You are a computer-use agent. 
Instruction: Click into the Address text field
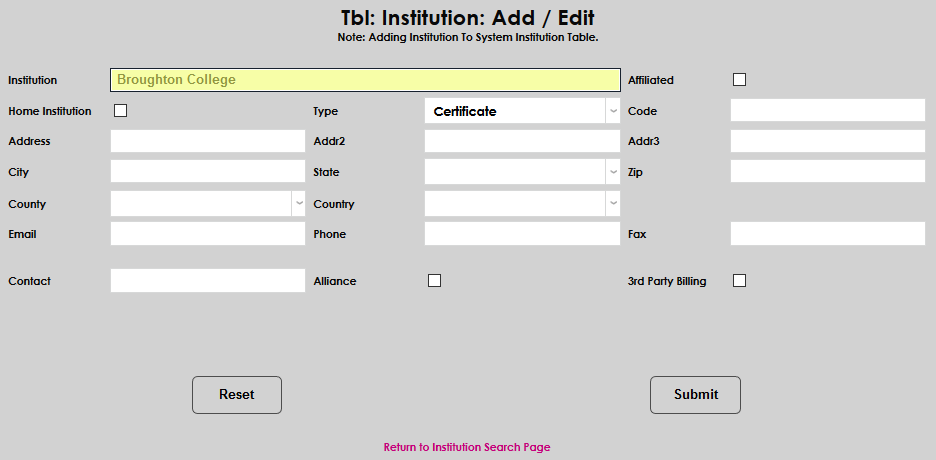[208, 141]
